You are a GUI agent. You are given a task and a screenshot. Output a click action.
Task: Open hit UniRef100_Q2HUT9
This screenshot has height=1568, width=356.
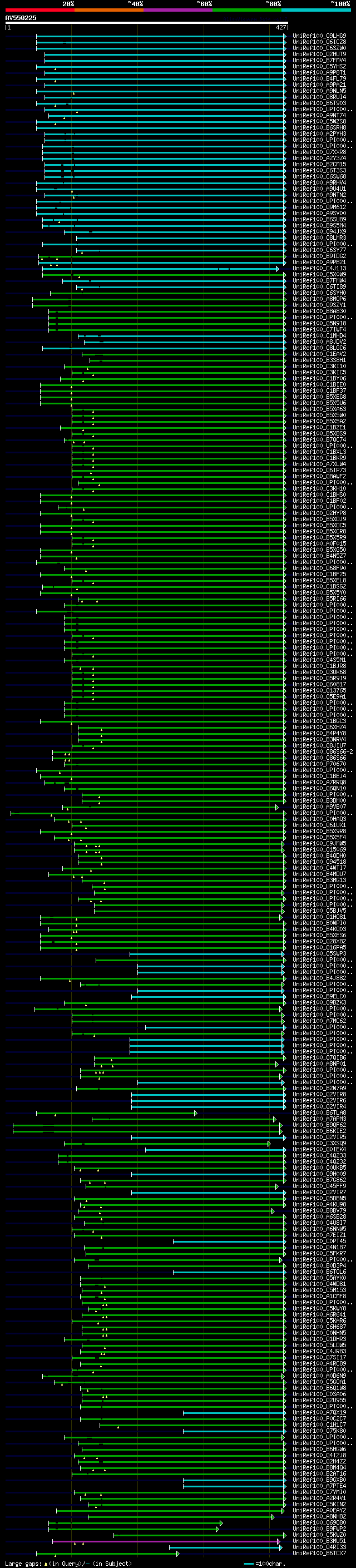(x=319, y=54)
